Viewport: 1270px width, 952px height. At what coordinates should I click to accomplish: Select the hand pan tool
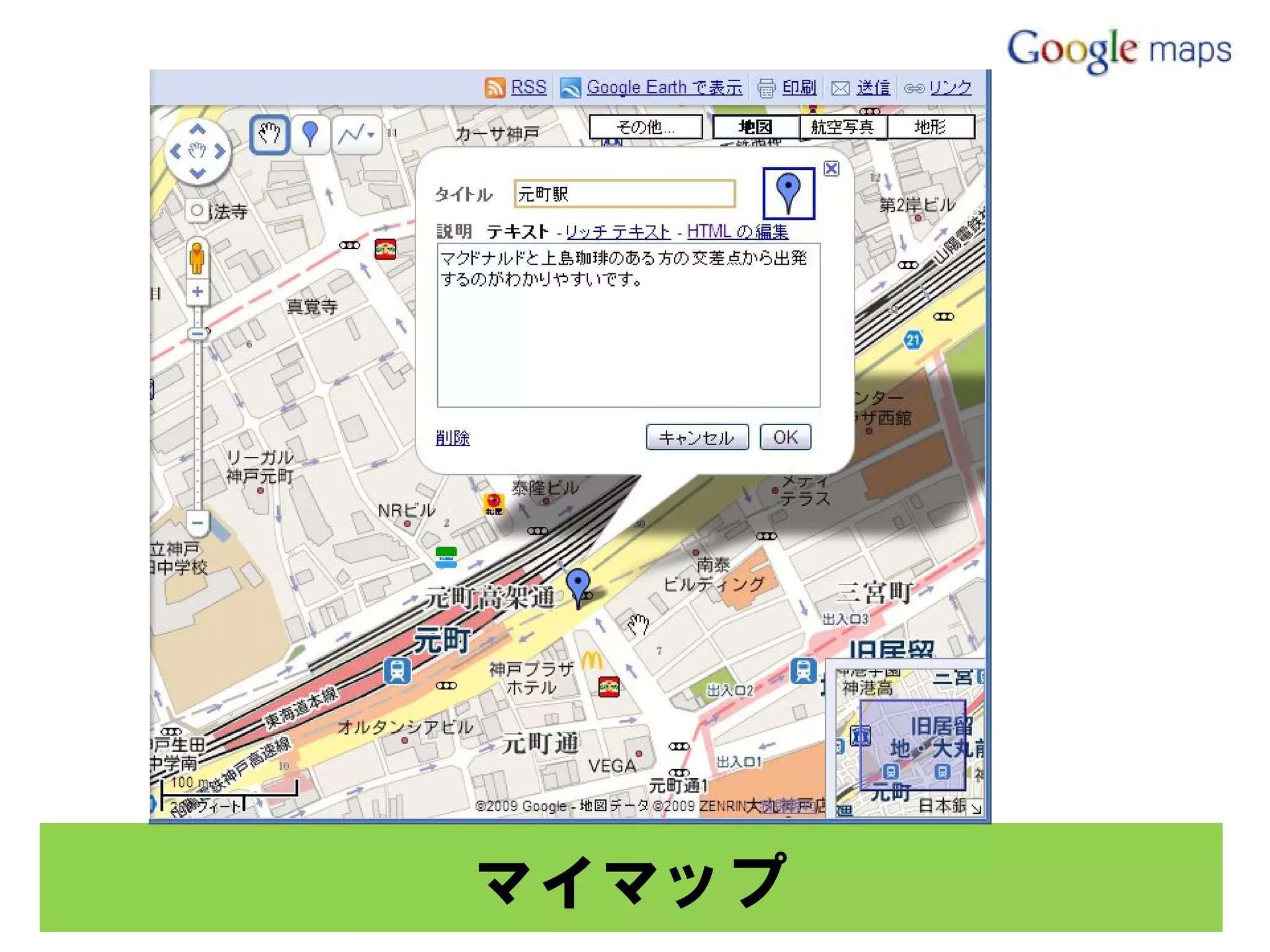(269, 134)
